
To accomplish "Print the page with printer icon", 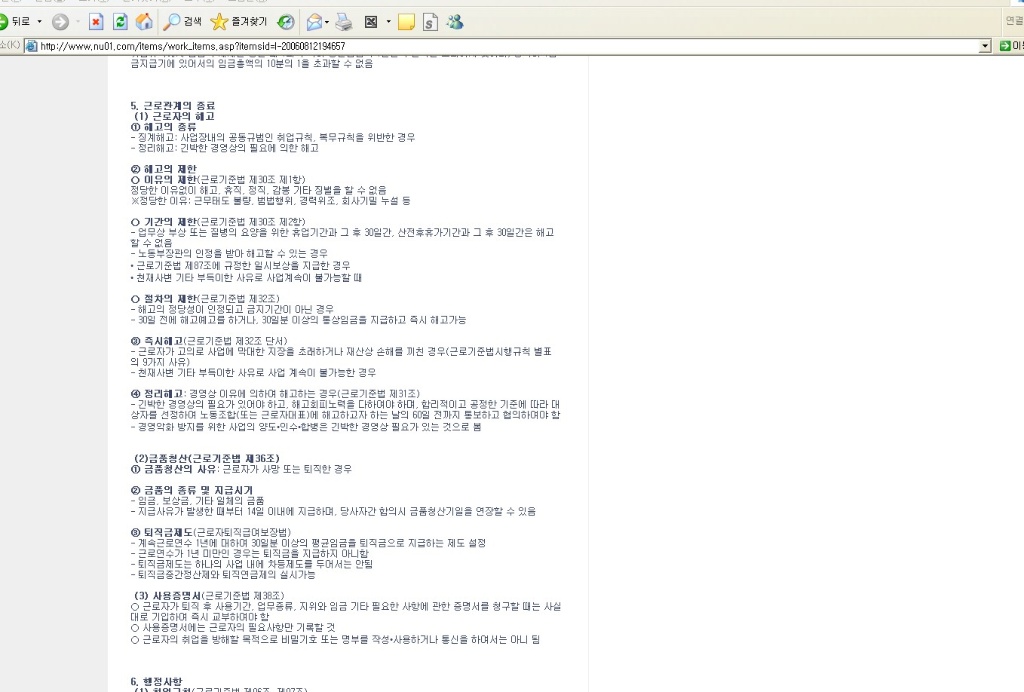I will [x=344, y=22].
